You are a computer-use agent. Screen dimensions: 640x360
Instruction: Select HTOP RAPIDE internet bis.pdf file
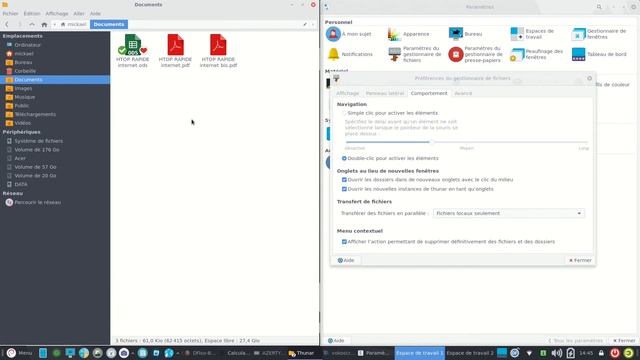point(218,51)
